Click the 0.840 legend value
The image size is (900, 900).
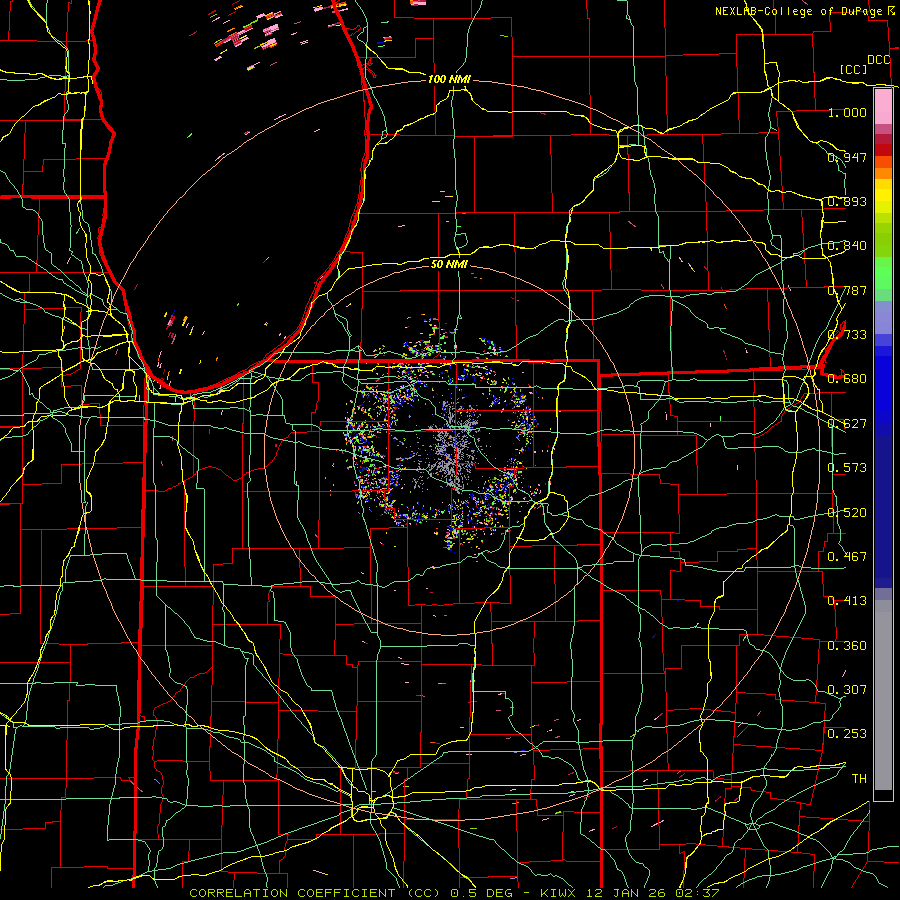point(847,246)
